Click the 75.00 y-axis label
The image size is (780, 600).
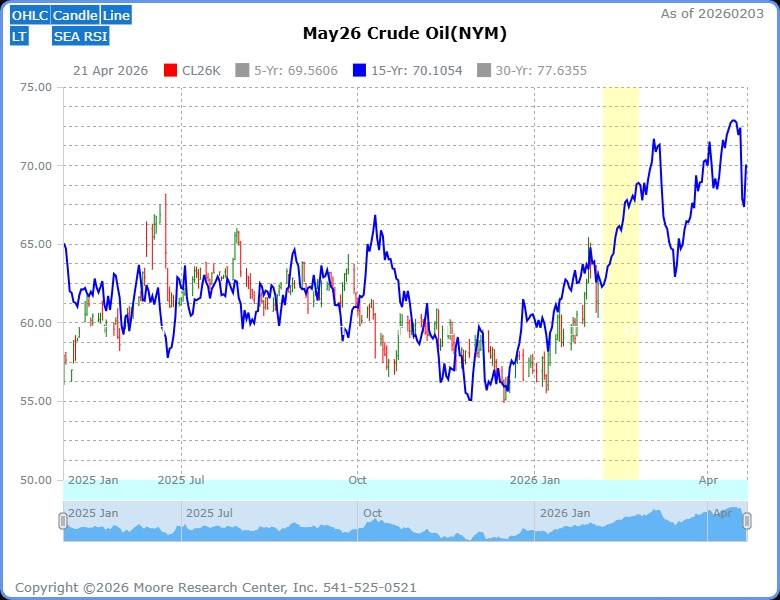(36, 87)
